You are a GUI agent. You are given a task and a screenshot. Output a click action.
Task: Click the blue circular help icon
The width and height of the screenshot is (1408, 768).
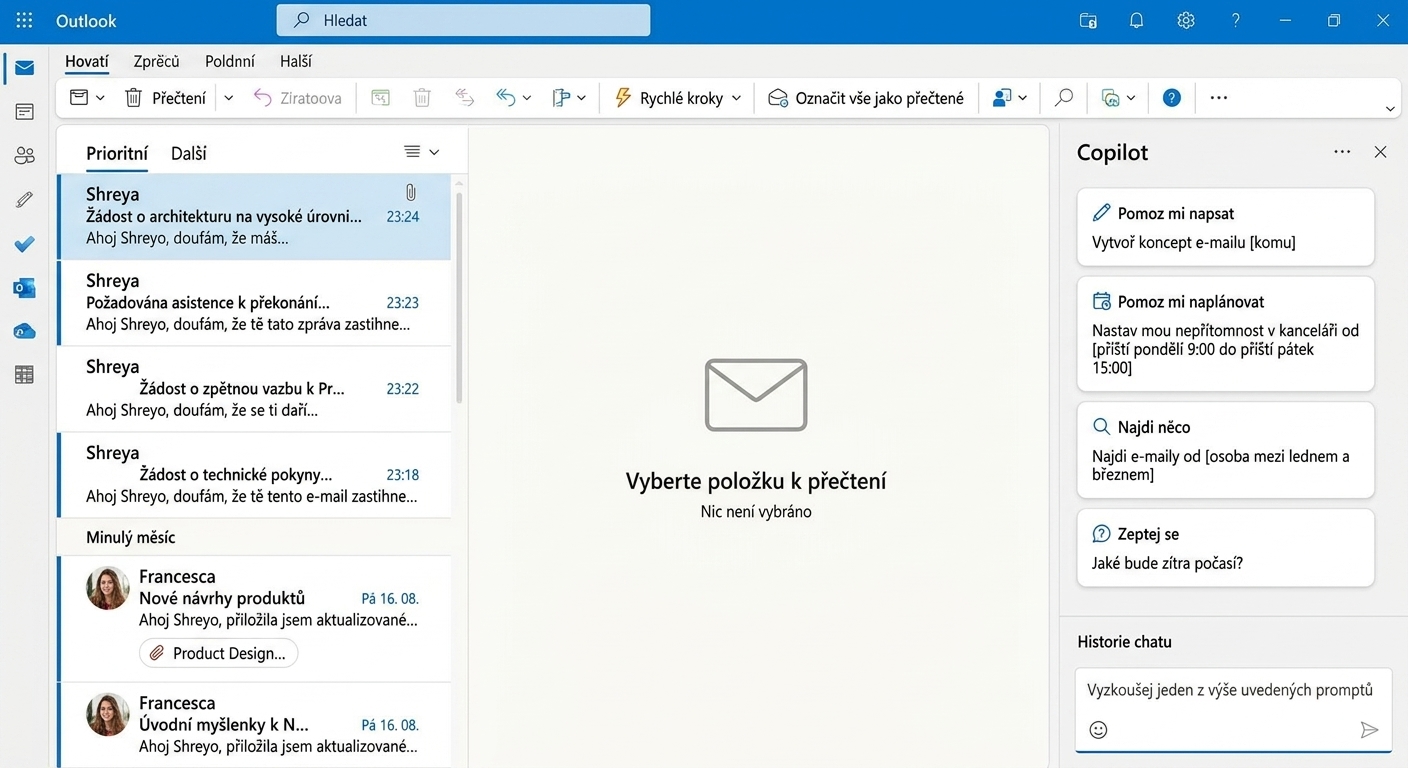tap(1172, 97)
